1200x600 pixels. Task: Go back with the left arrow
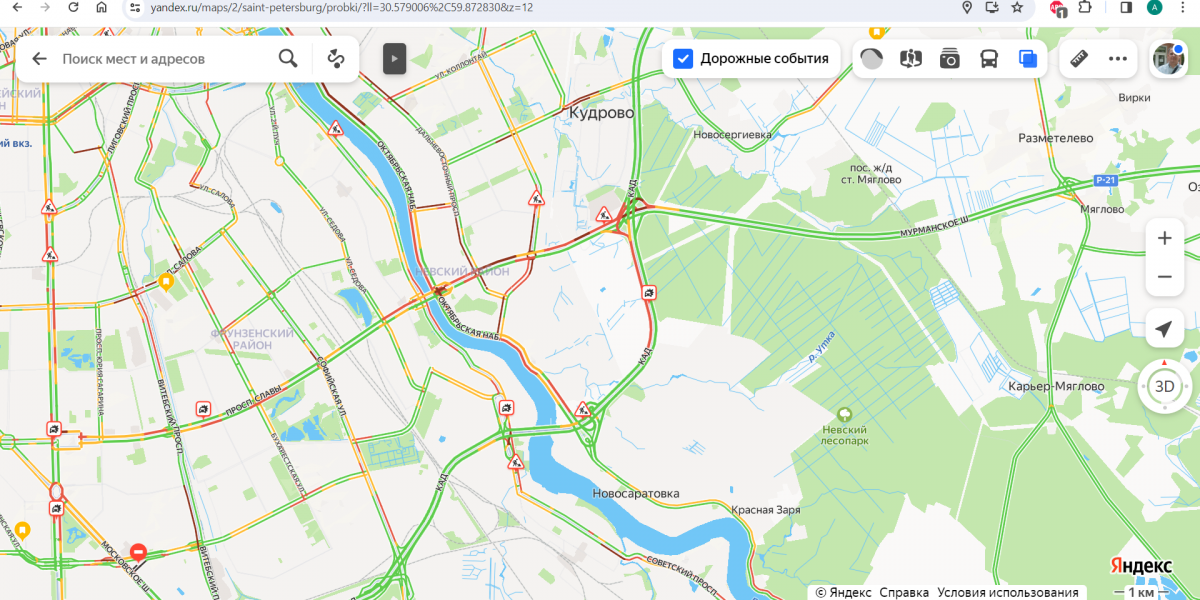39,58
